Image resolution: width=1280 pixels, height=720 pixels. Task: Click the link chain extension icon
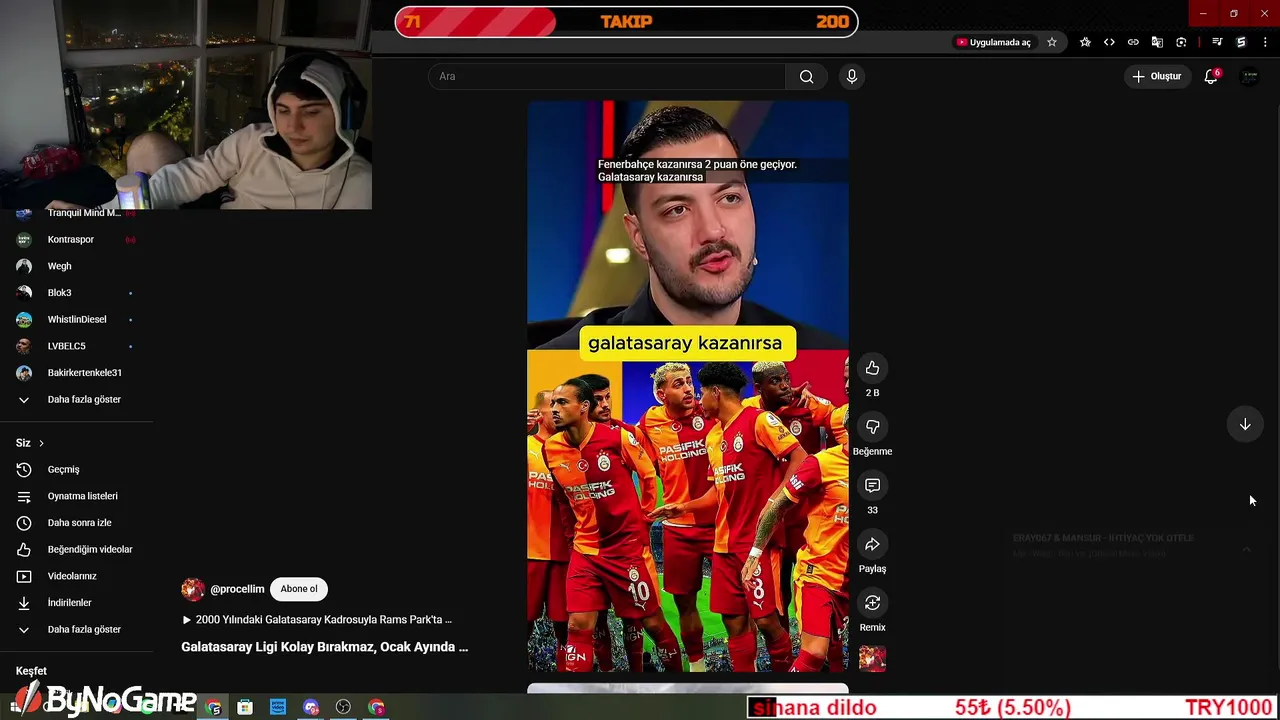point(1133,42)
